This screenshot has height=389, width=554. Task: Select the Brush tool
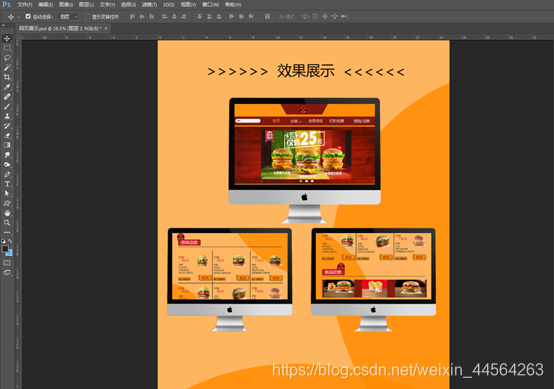[x=7, y=106]
